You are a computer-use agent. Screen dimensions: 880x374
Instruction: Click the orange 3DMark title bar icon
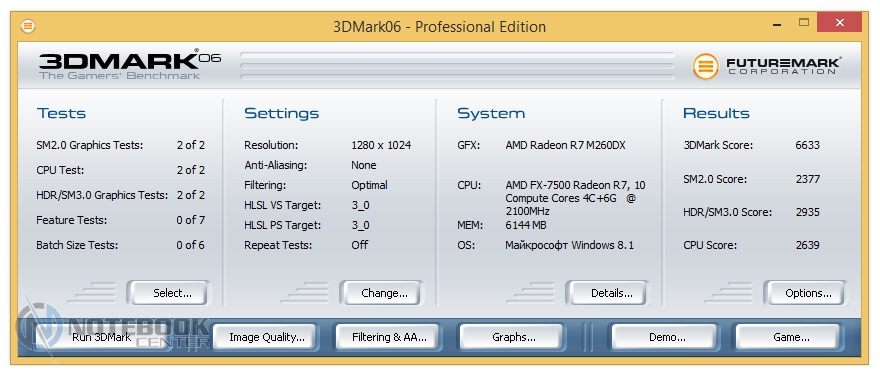click(28, 26)
